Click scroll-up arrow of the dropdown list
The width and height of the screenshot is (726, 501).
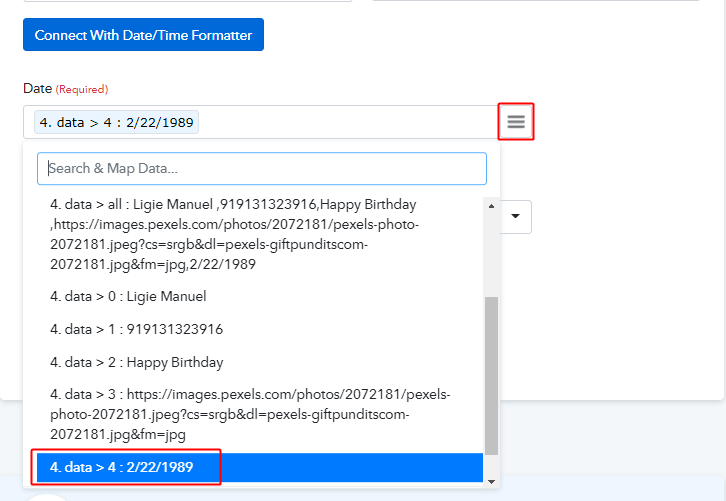(x=491, y=206)
